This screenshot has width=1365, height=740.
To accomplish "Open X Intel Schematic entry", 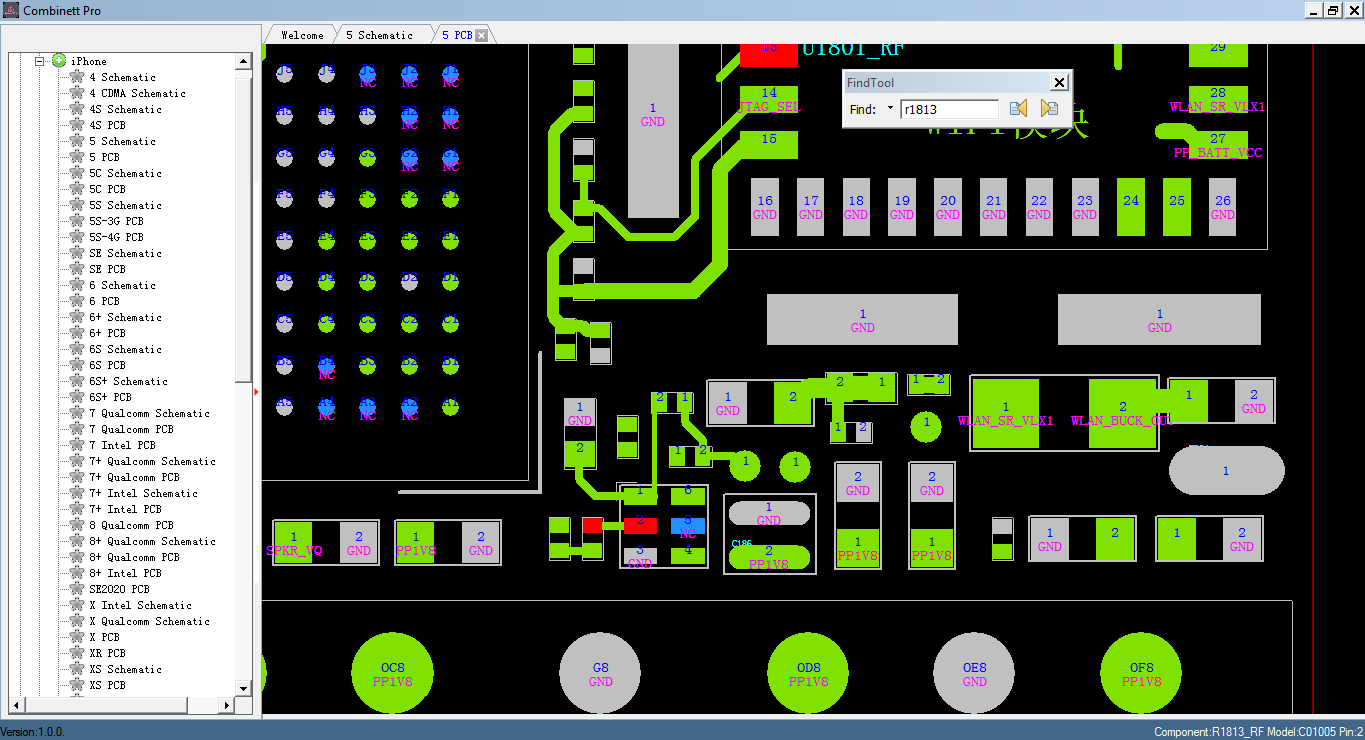I will (x=140, y=605).
